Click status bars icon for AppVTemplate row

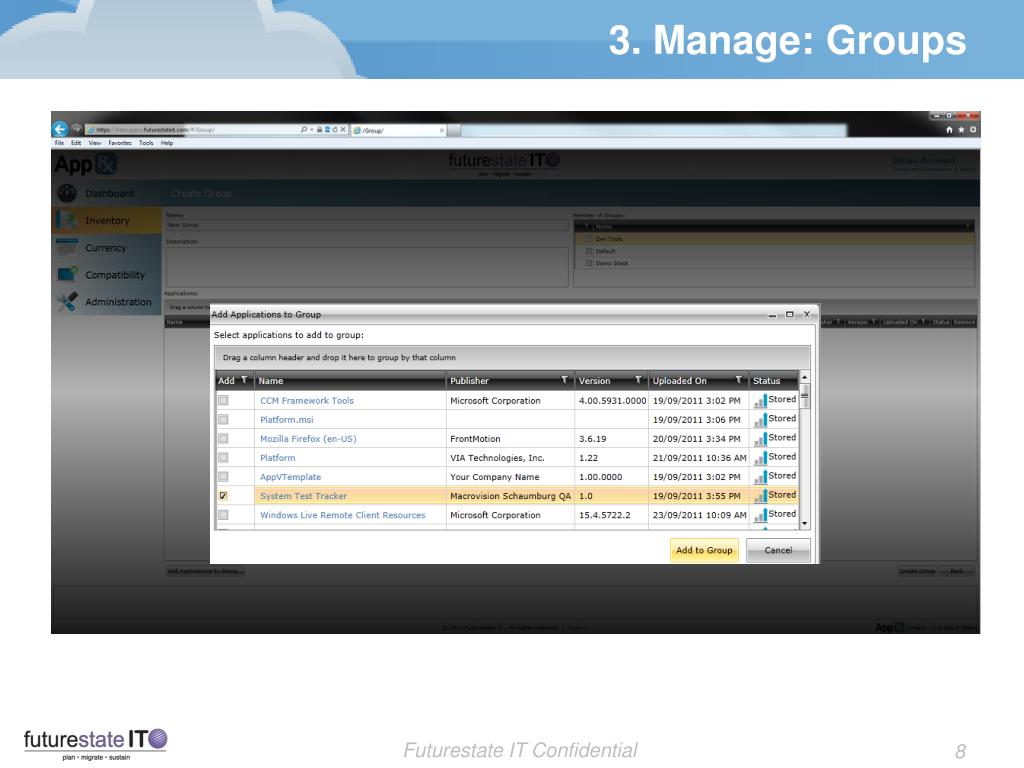(760, 477)
